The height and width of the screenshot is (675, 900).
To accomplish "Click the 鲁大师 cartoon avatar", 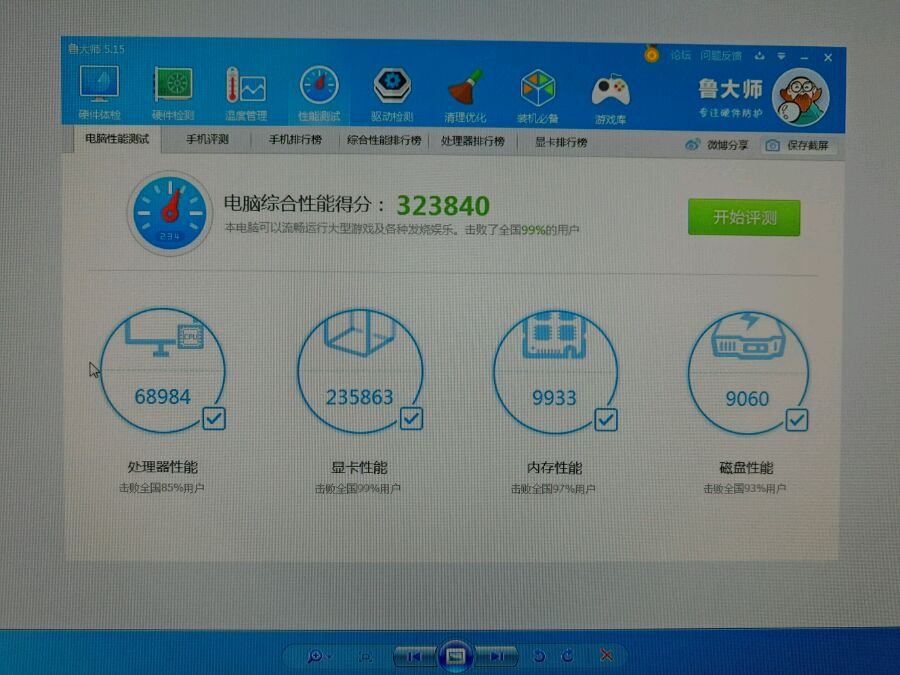I will (x=801, y=98).
